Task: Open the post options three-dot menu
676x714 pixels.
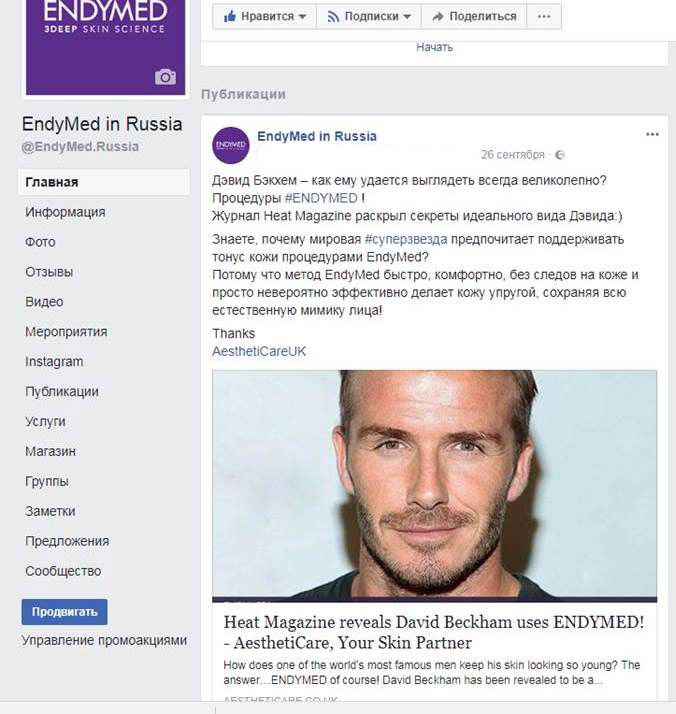Action: [652, 134]
